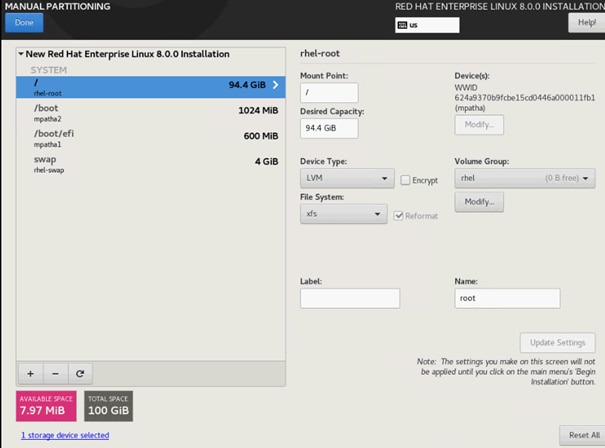This screenshot has height=448, width=605.
Task: Click Modify under Device(s)
Action: tap(479, 125)
